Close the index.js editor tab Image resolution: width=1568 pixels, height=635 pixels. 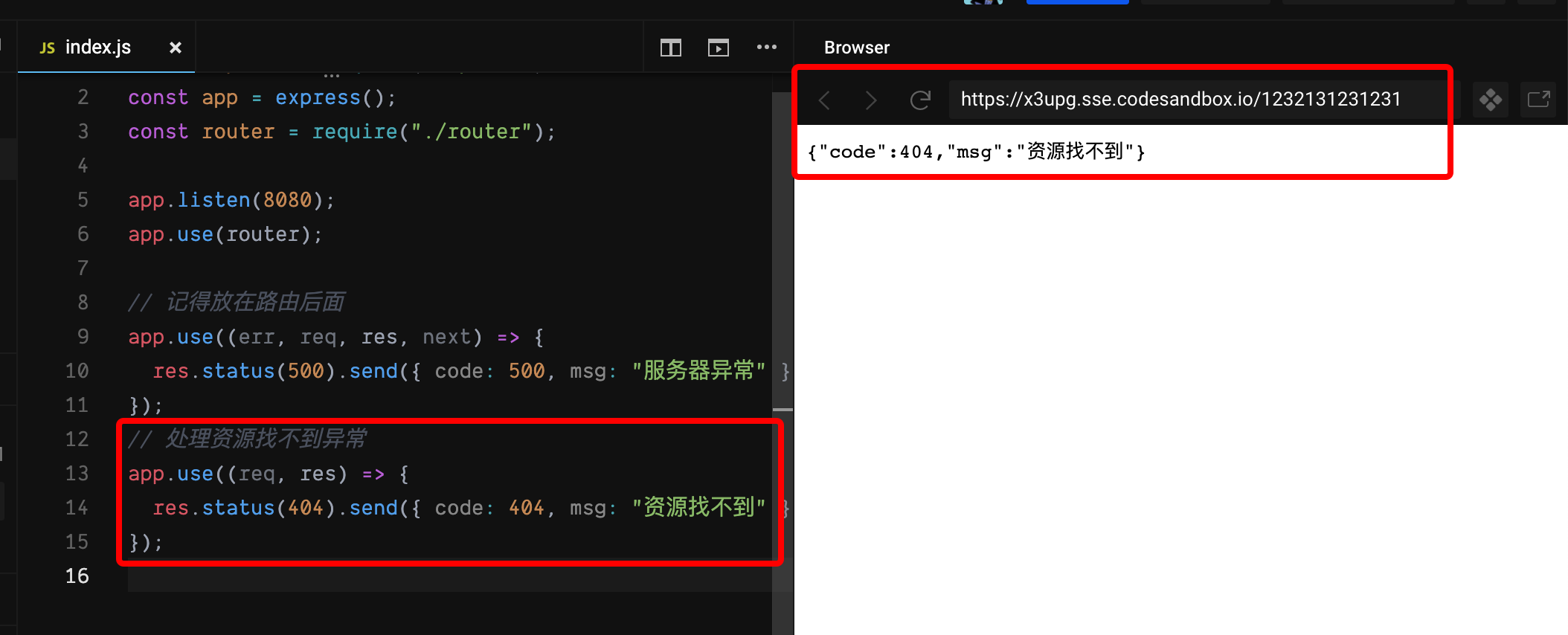click(x=176, y=48)
